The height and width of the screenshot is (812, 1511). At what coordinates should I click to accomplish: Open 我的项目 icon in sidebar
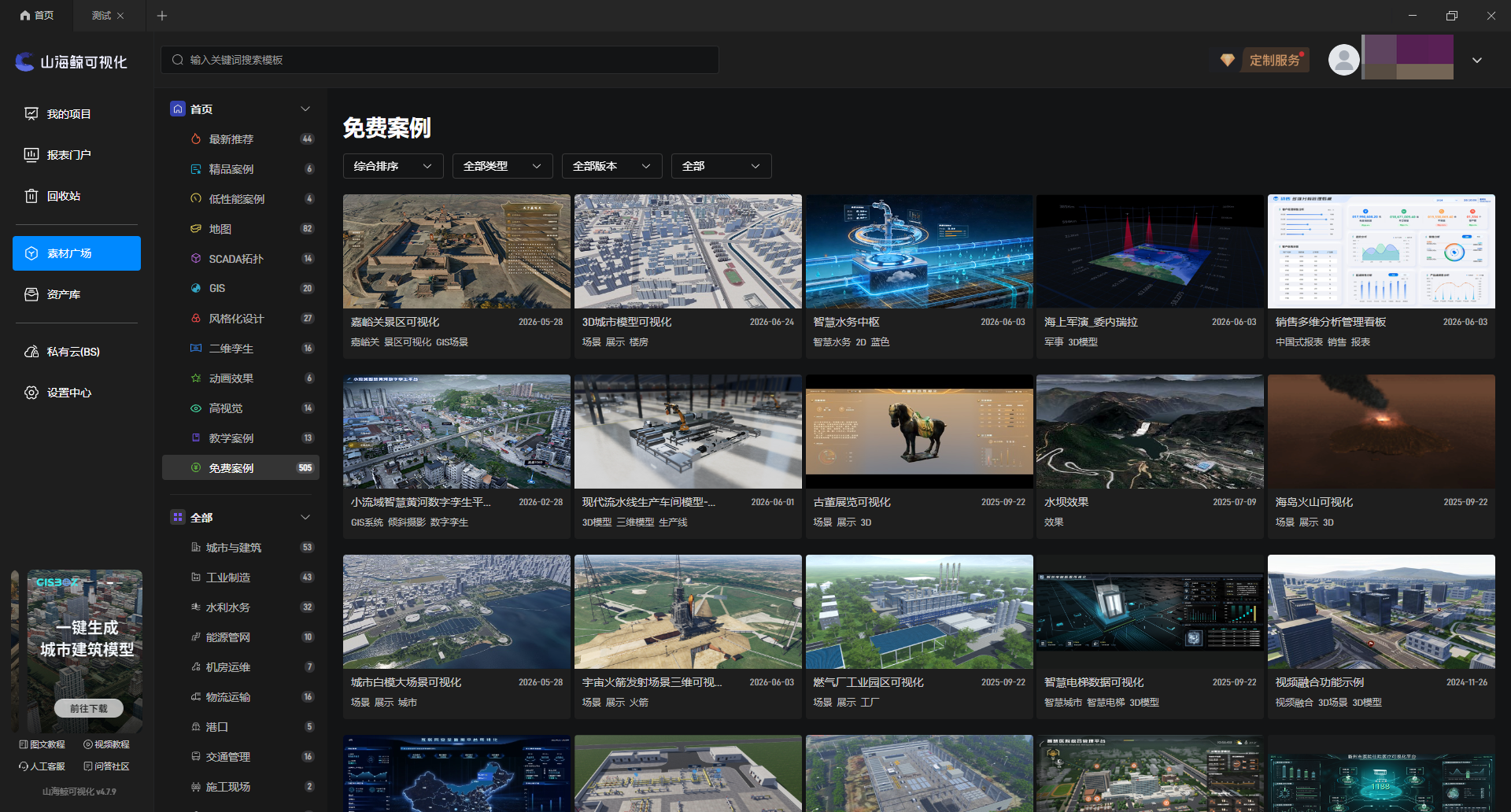pos(31,114)
